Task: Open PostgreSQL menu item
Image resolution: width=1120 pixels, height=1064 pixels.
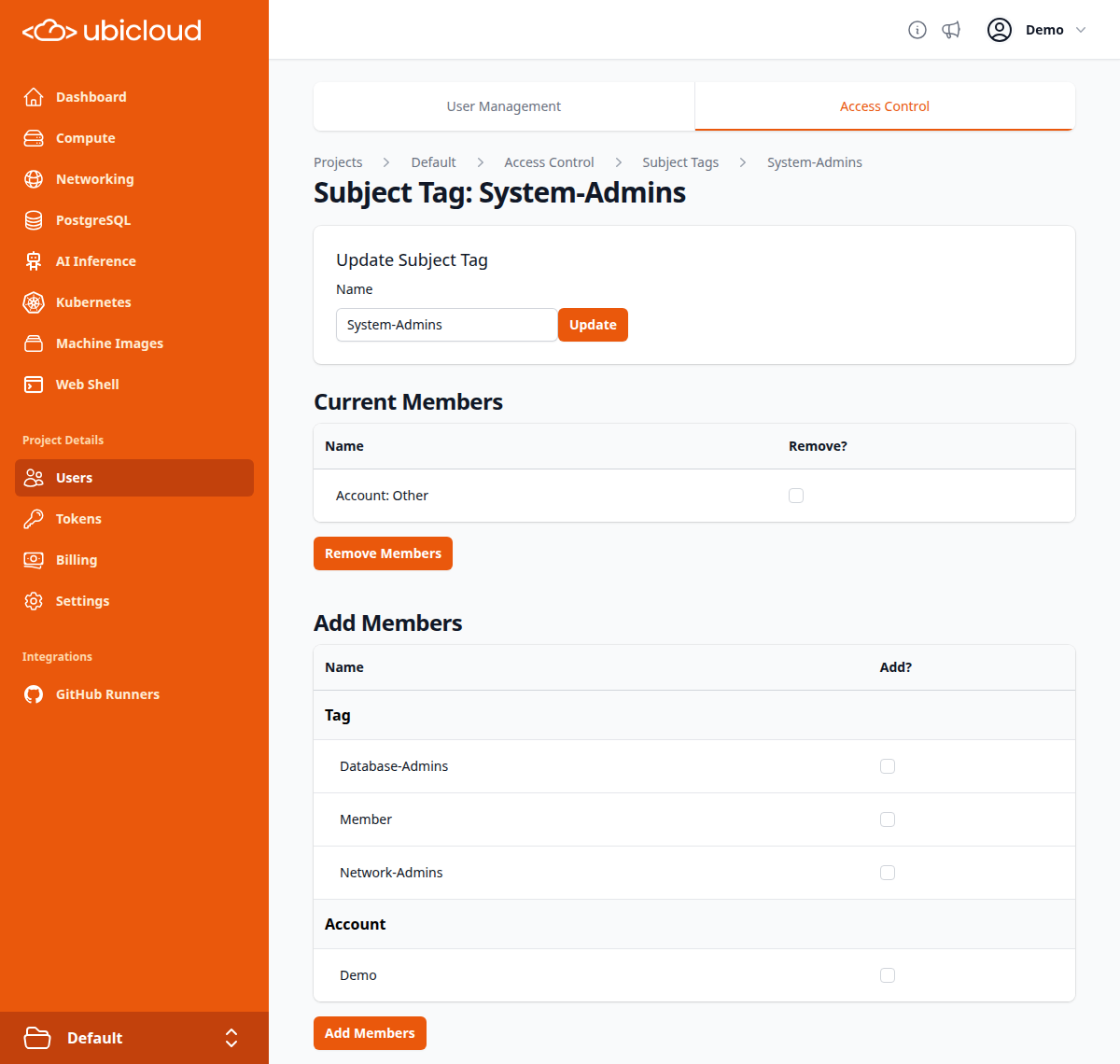Action: pos(134,220)
